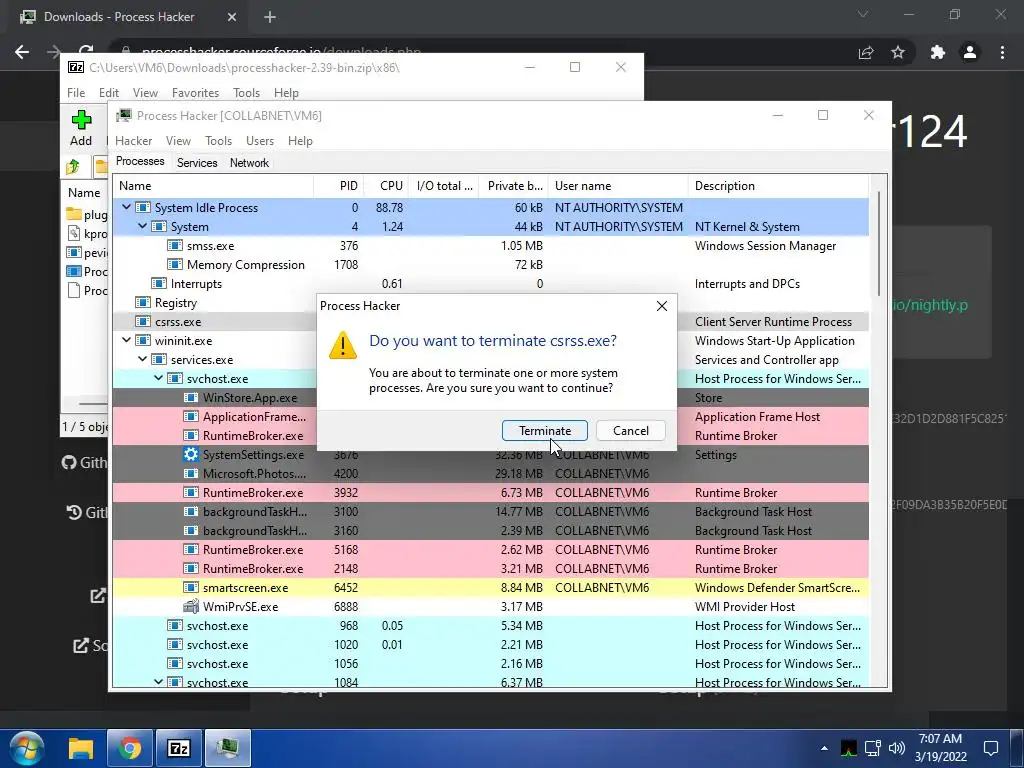
Task: Click the WinStore.App.exe process icon
Action: coord(191,398)
